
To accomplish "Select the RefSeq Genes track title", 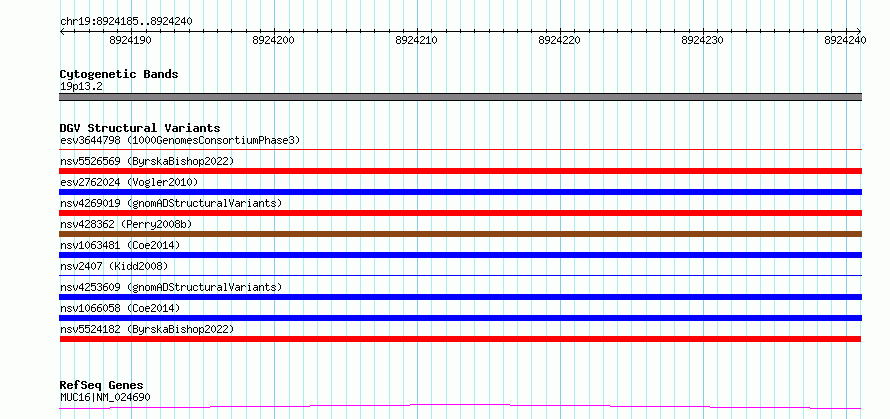I will pos(101,386).
